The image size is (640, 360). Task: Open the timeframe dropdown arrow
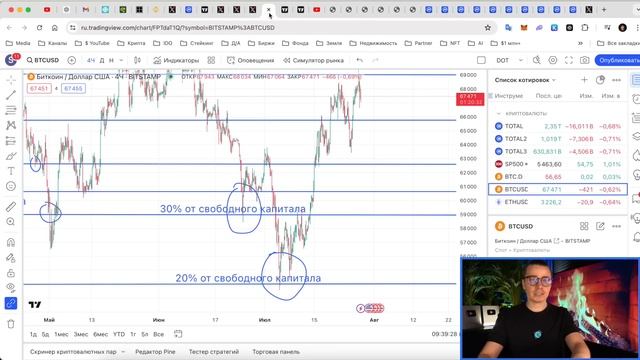click(121, 60)
